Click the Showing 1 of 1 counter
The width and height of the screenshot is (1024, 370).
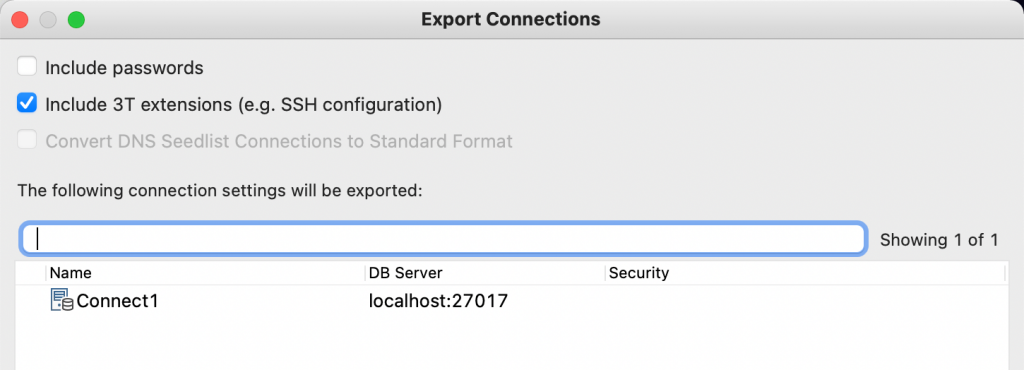point(938,239)
